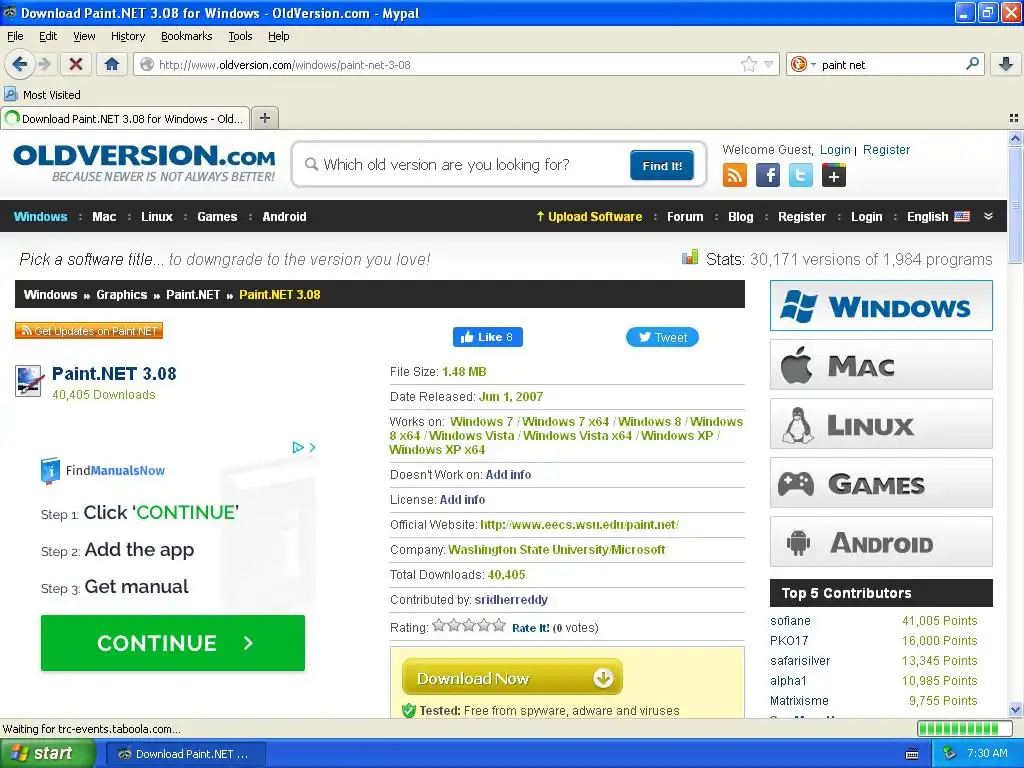The height and width of the screenshot is (768, 1024).
Task: Open the official website eecs.wsu.edu link
Action: [x=579, y=524]
